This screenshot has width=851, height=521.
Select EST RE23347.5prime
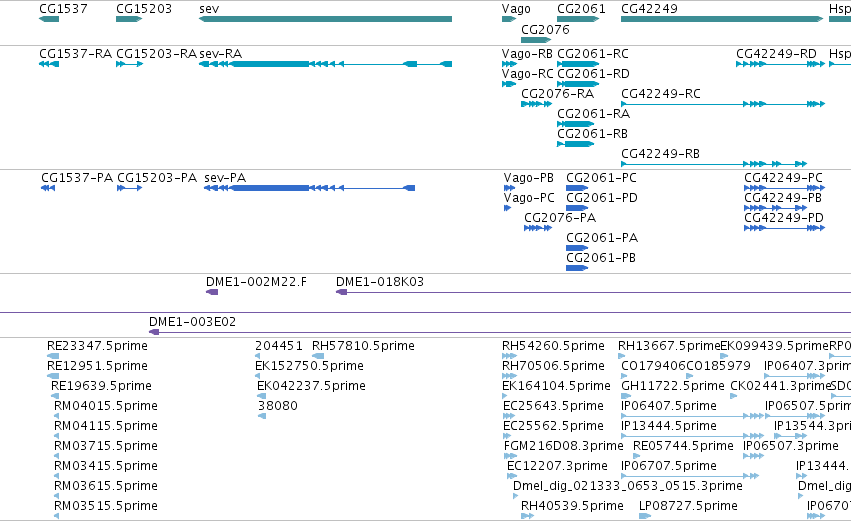click(x=53, y=357)
